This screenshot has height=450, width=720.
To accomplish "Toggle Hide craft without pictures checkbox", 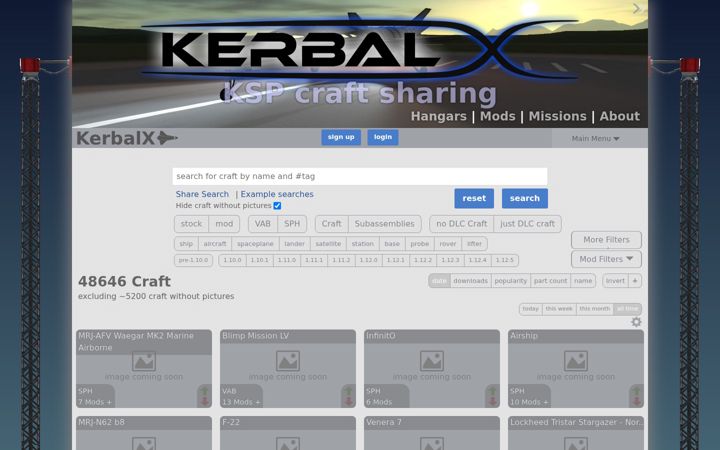I will coord(277,206).
